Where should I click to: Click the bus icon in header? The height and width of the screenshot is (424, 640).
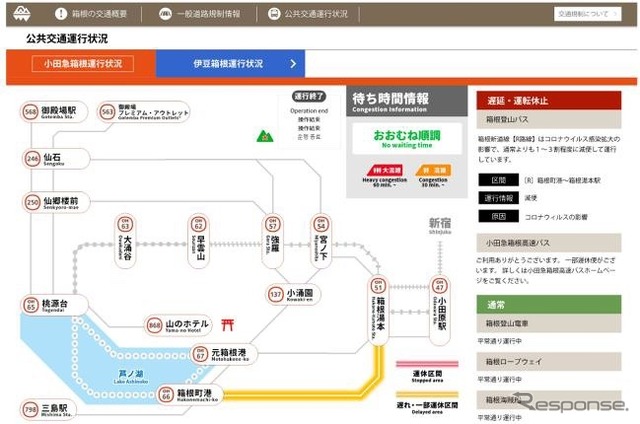(274, 14)
